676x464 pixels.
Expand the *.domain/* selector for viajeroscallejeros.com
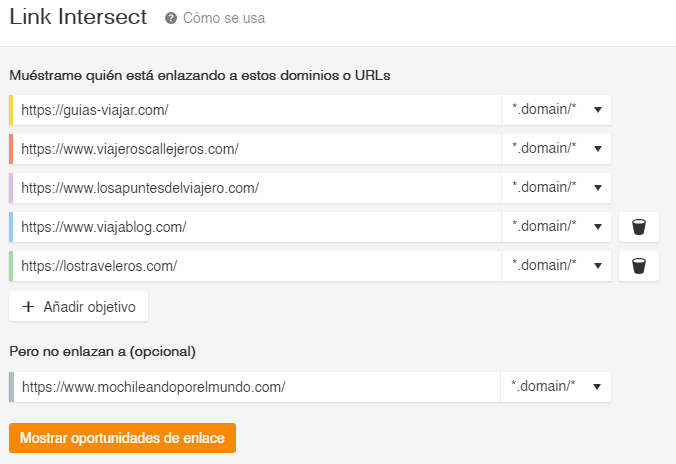556,149
